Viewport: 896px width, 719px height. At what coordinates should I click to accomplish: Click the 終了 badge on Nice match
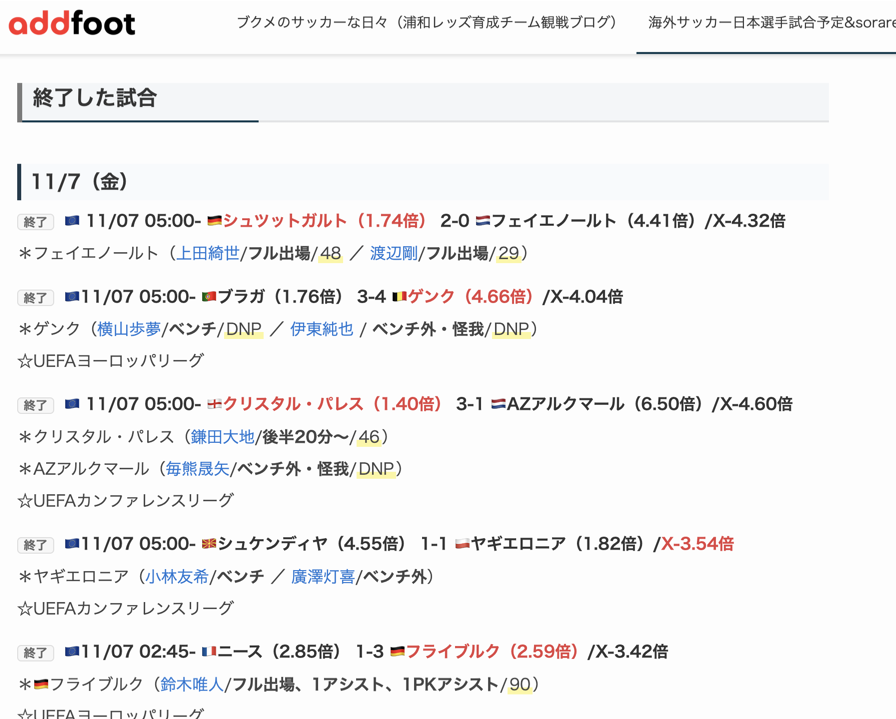35,653
